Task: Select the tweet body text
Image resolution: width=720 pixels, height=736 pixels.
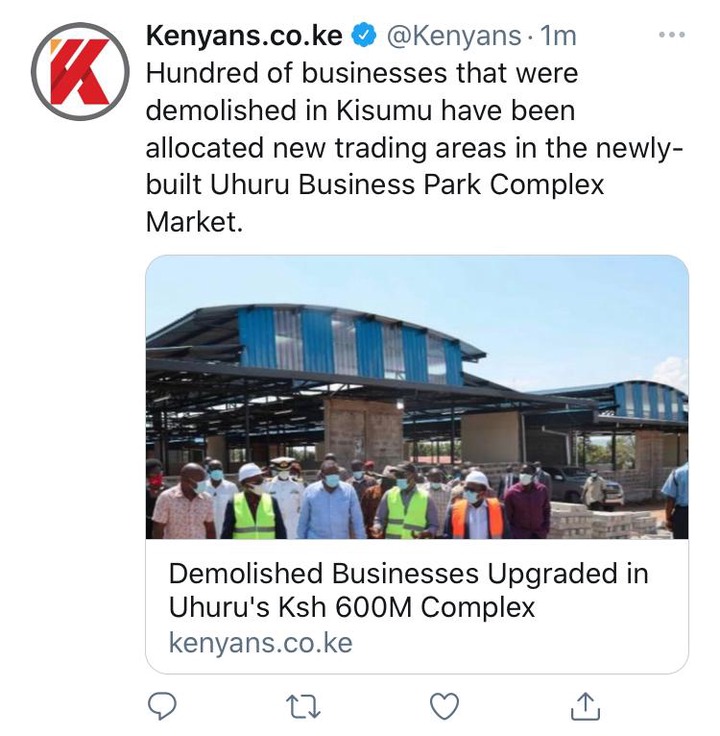Action: click(414, 147)
